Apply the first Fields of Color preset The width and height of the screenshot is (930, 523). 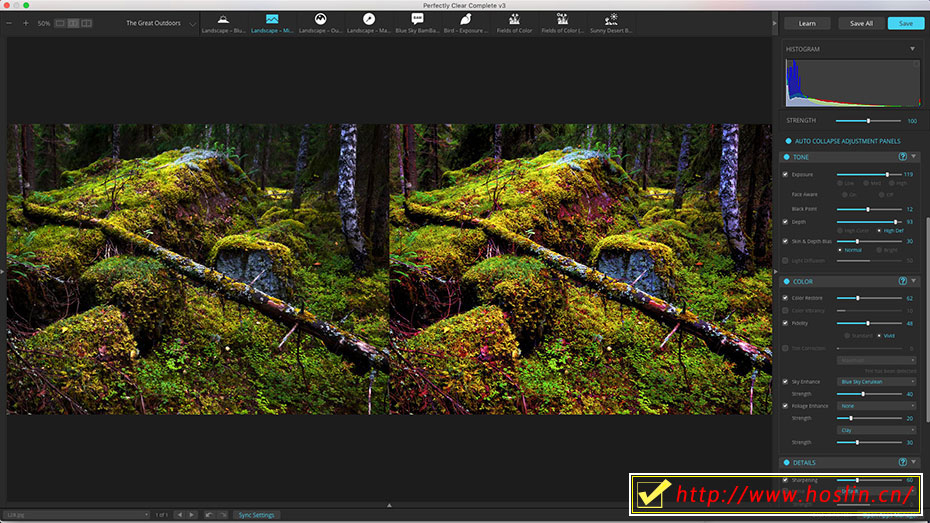point(514,24)
